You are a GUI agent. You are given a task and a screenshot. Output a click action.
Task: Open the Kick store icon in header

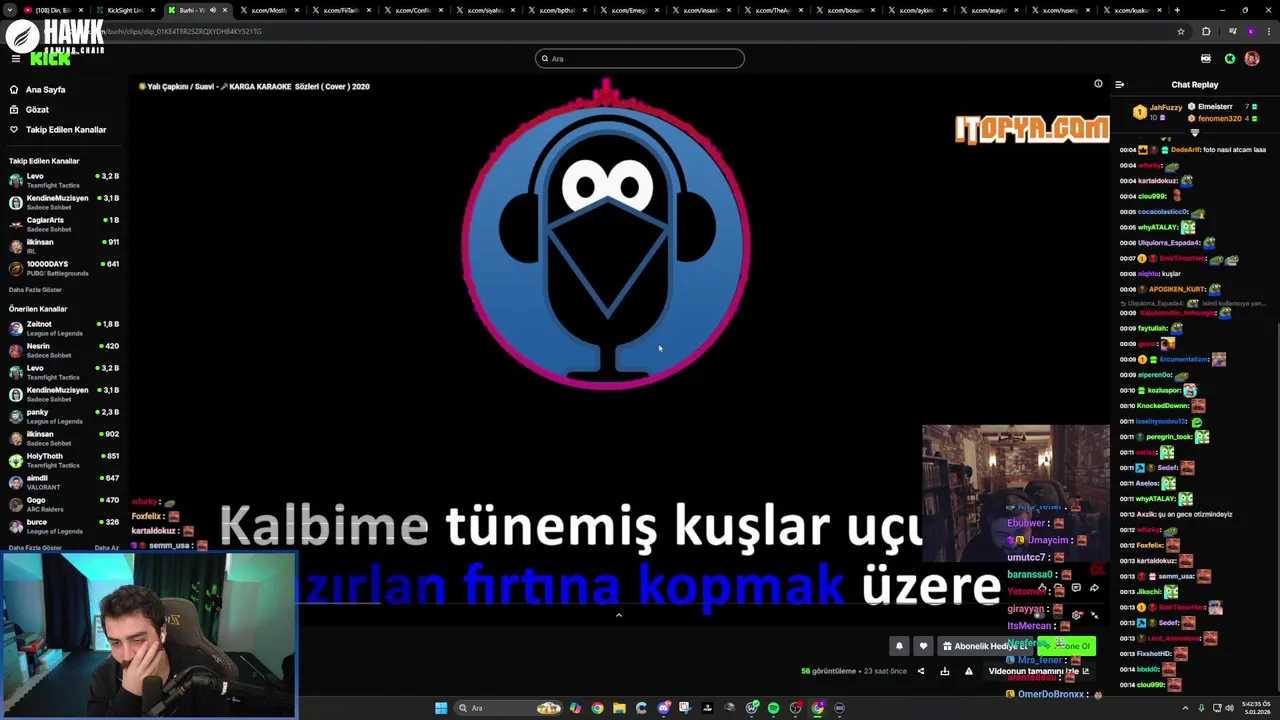pyautogui.click(x=1206, y=59)
